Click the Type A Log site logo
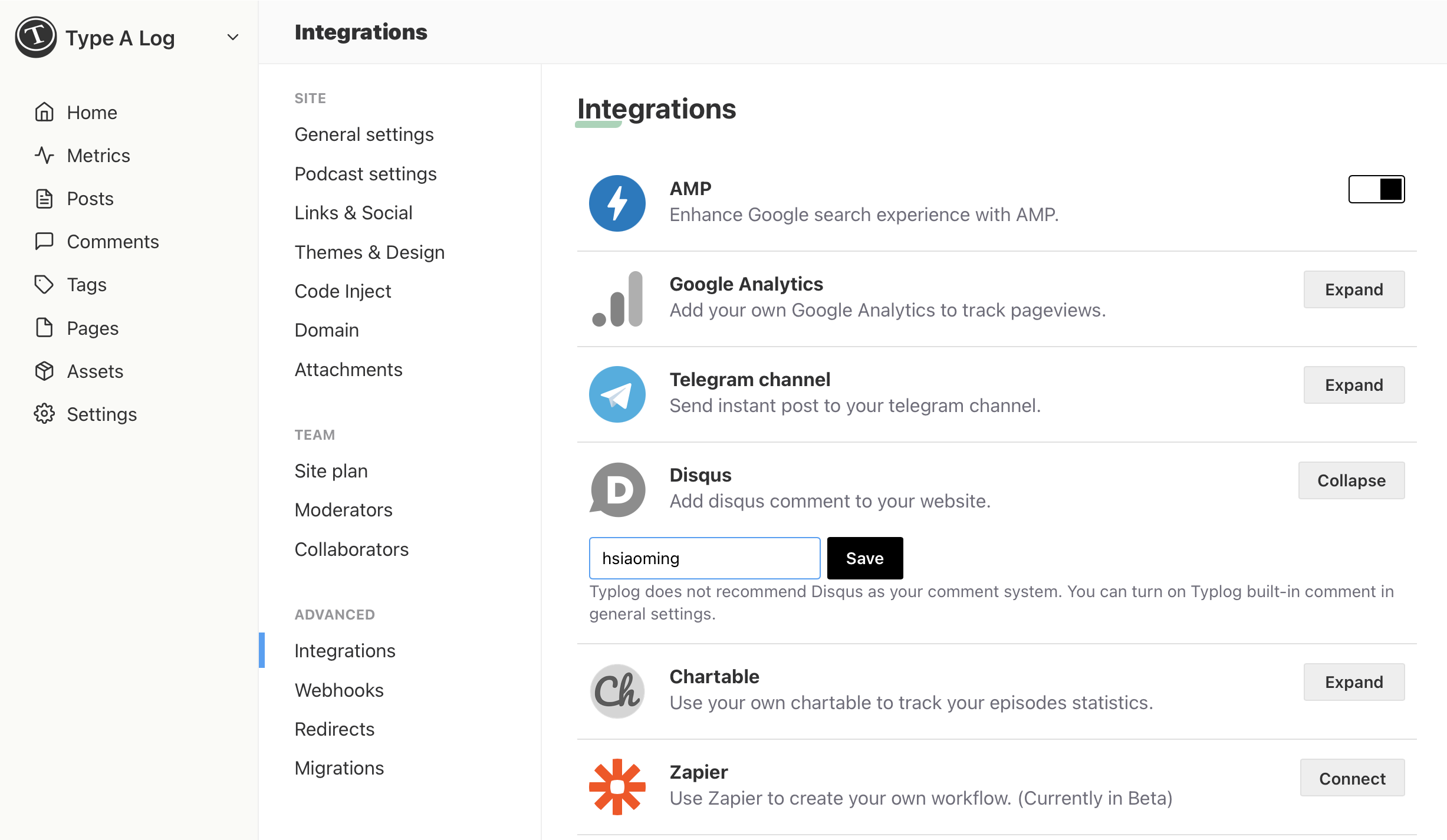This screenshot has height=840, width=1447. pos(36,37)
